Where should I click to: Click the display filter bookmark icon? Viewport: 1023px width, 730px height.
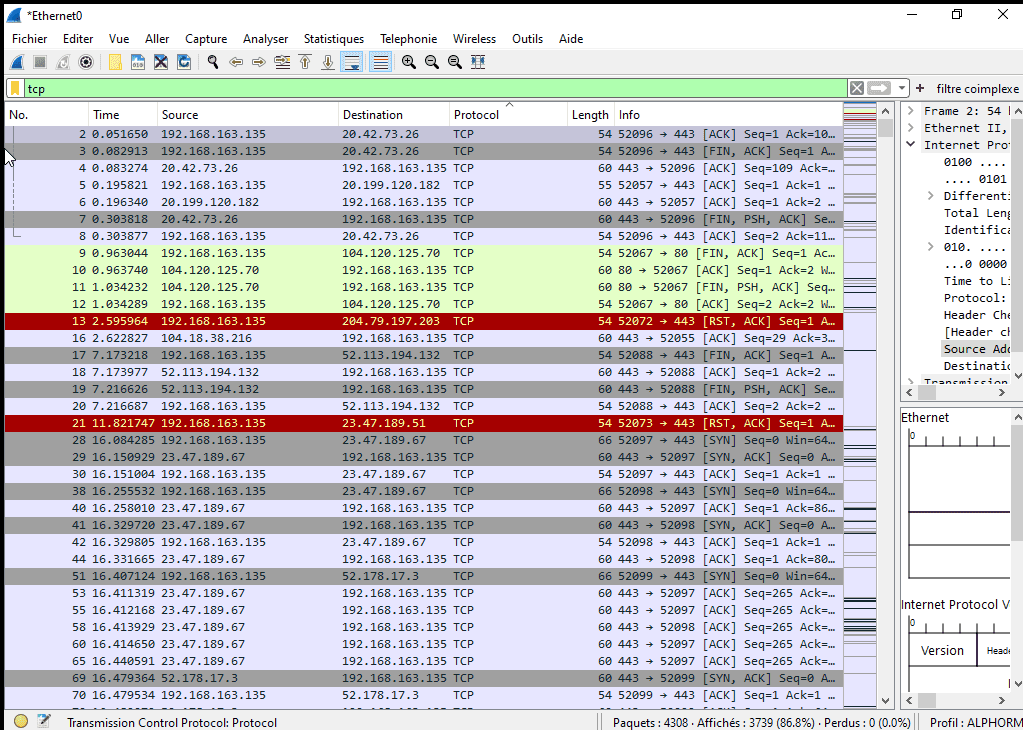coord(15,88)
